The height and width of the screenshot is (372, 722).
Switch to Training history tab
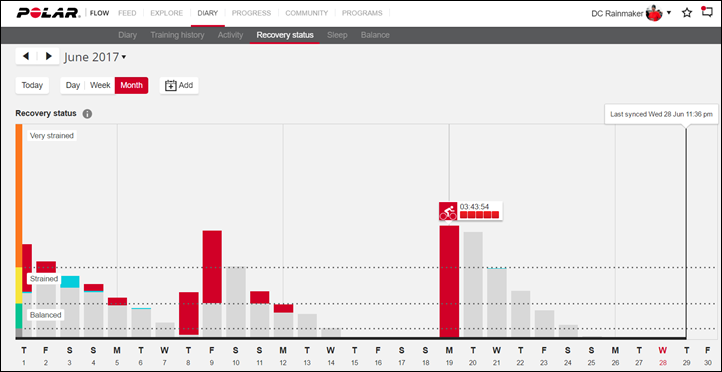177,35
